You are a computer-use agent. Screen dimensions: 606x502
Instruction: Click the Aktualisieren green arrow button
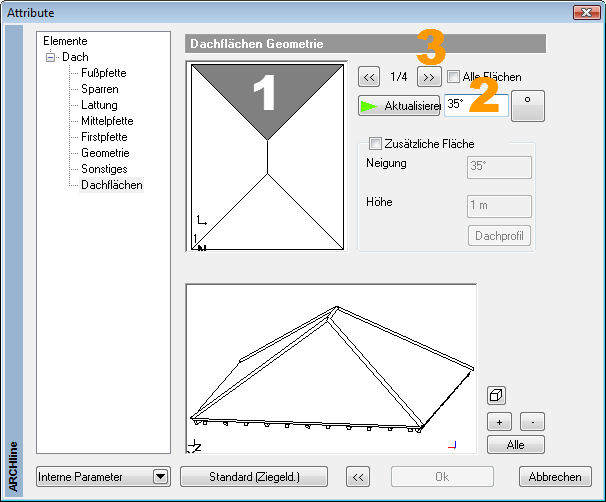click(399, 105)
